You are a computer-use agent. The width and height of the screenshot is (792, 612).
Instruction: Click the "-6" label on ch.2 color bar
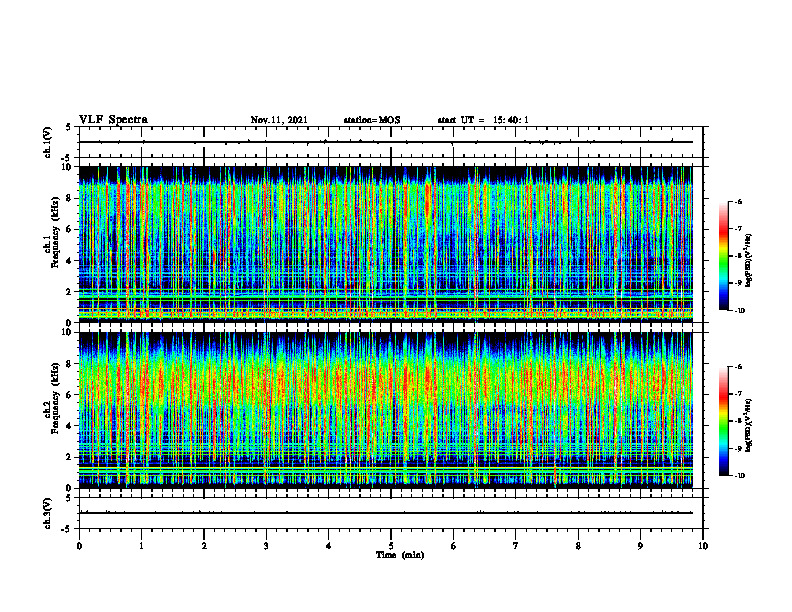tap(738, 367)
